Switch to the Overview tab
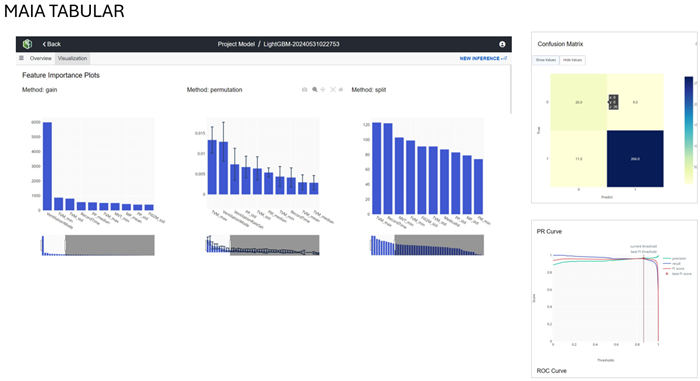Screen dimensions: 700x381 click(41, 59)
